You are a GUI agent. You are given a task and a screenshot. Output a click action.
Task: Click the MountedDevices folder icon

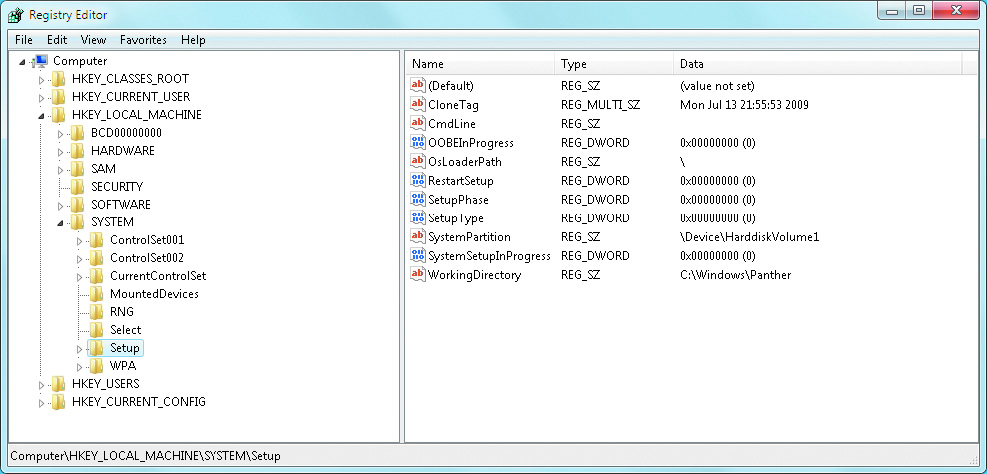pos(96,294)
